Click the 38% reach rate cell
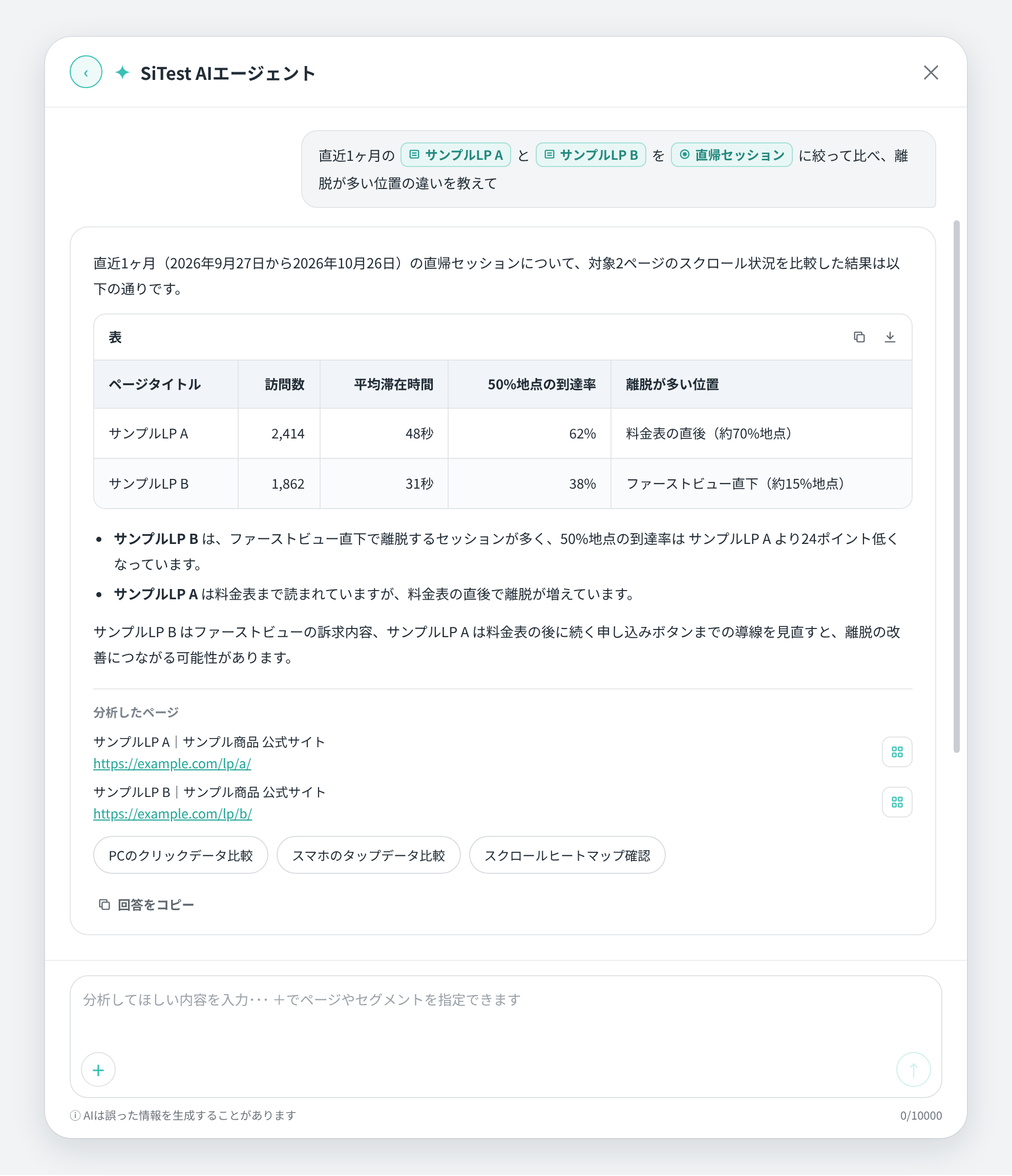1012x1176 pixels. pos(530,484)
